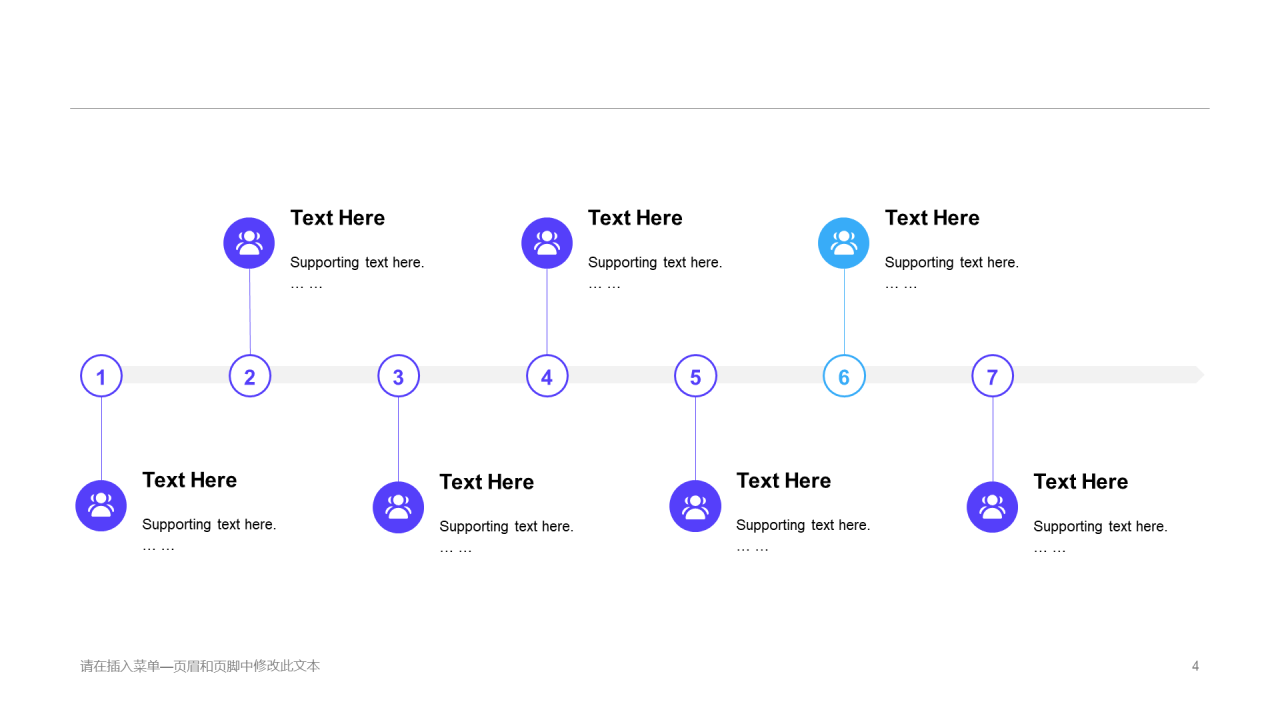Screen dimensions: 1280x720
Task: Click the "Text Here" heading for step 1
Action: point(190,480)
